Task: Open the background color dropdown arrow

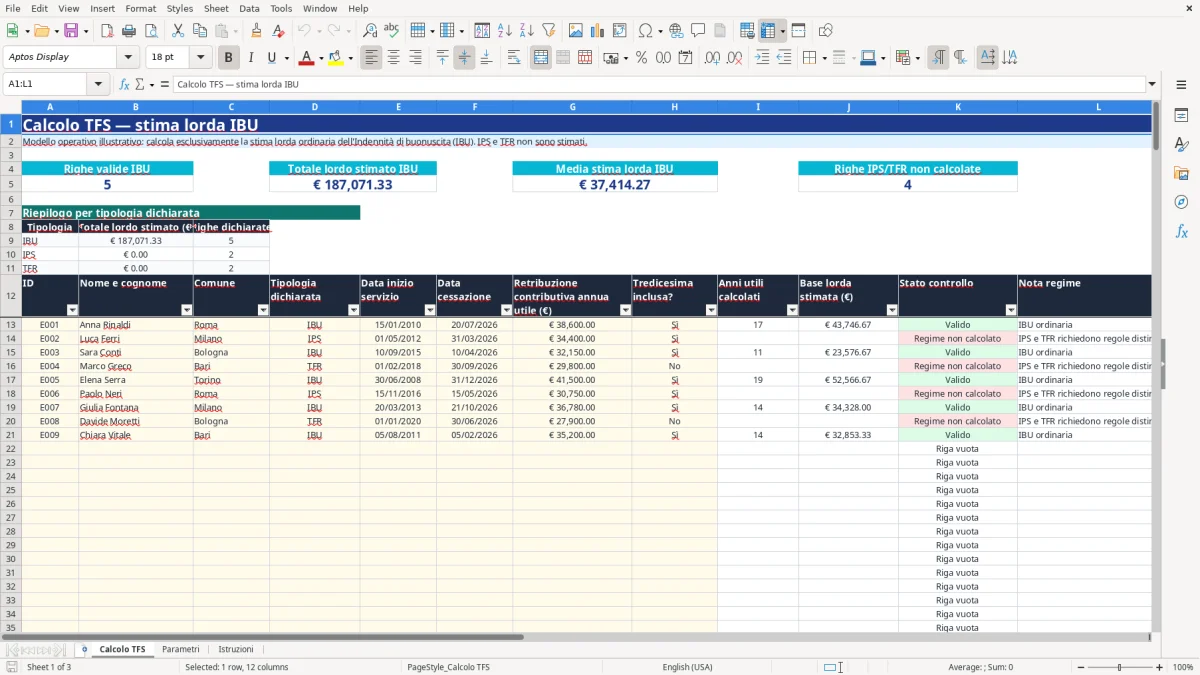Action: pyautogui.click(x=350, y=58)
